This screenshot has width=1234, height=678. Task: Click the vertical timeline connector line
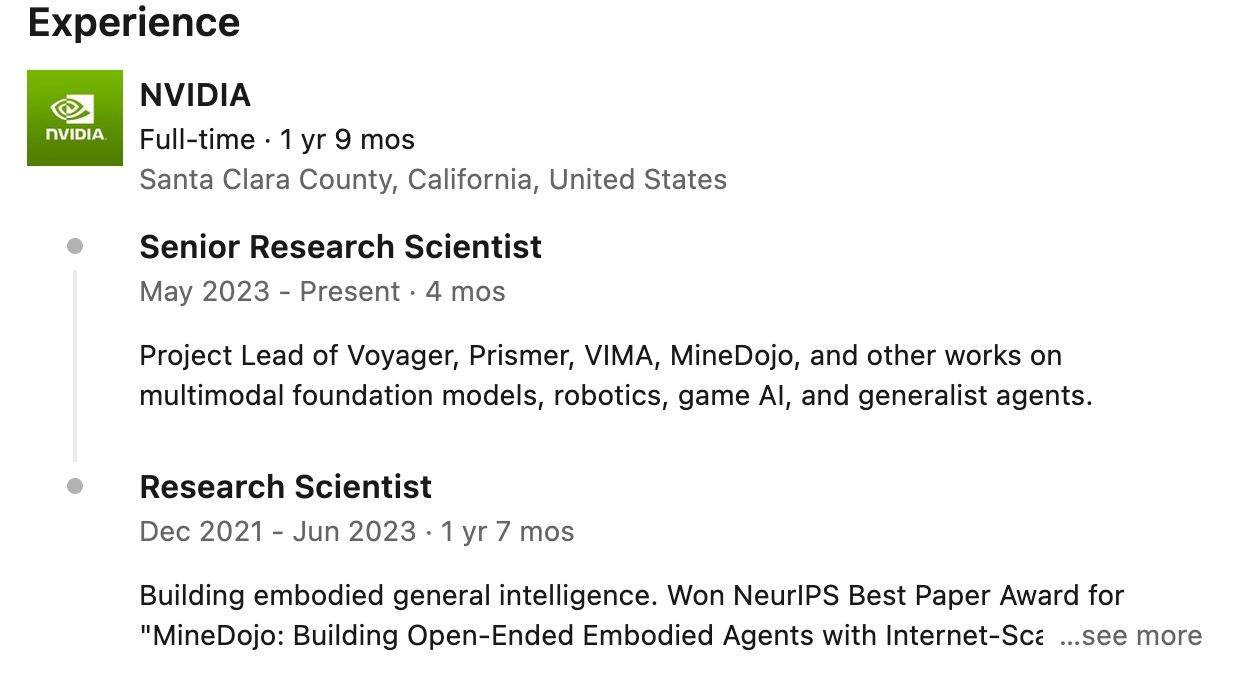click(x=75, y=363)
